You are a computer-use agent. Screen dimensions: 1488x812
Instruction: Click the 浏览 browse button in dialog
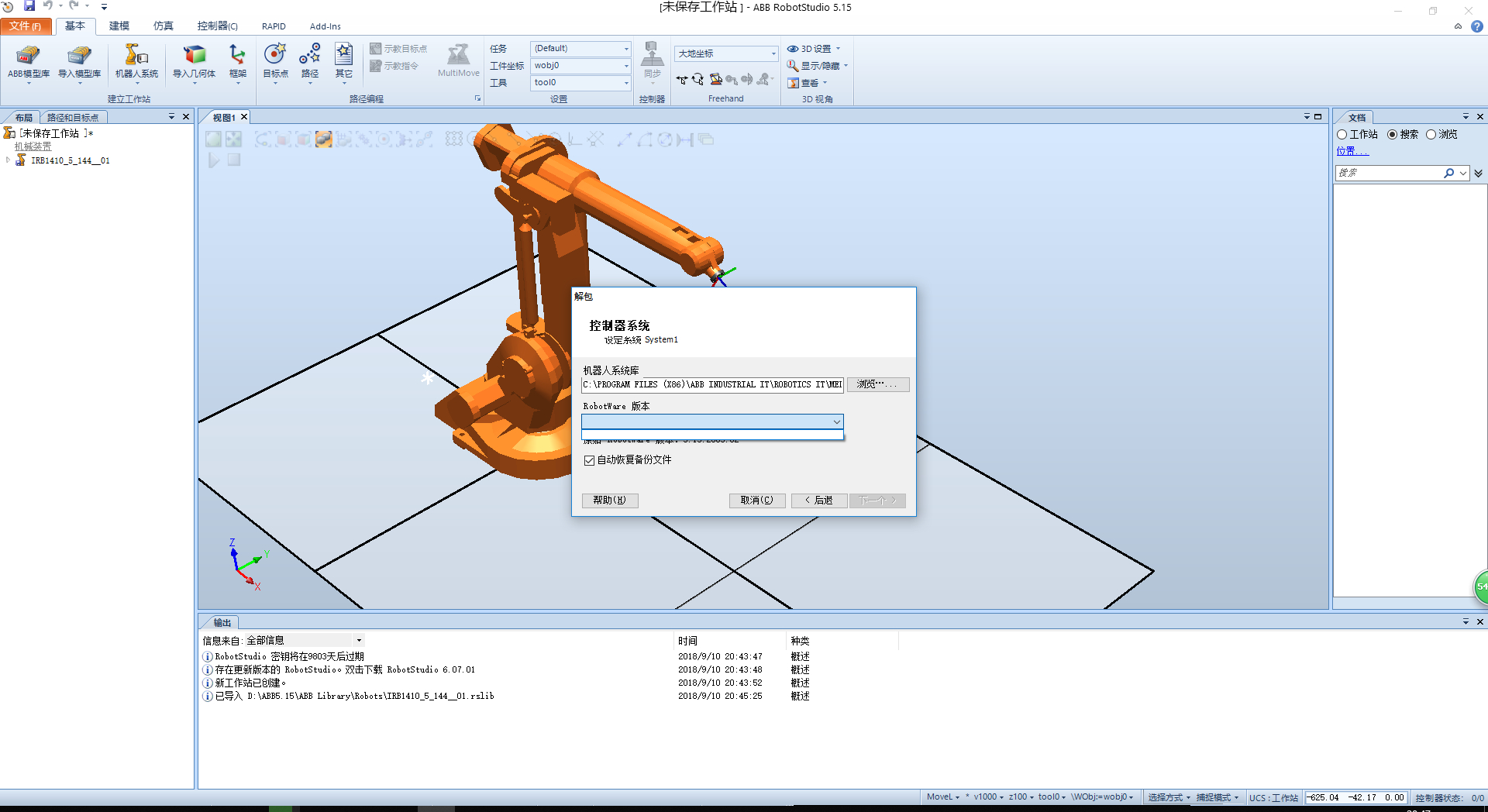click(877, 384)
